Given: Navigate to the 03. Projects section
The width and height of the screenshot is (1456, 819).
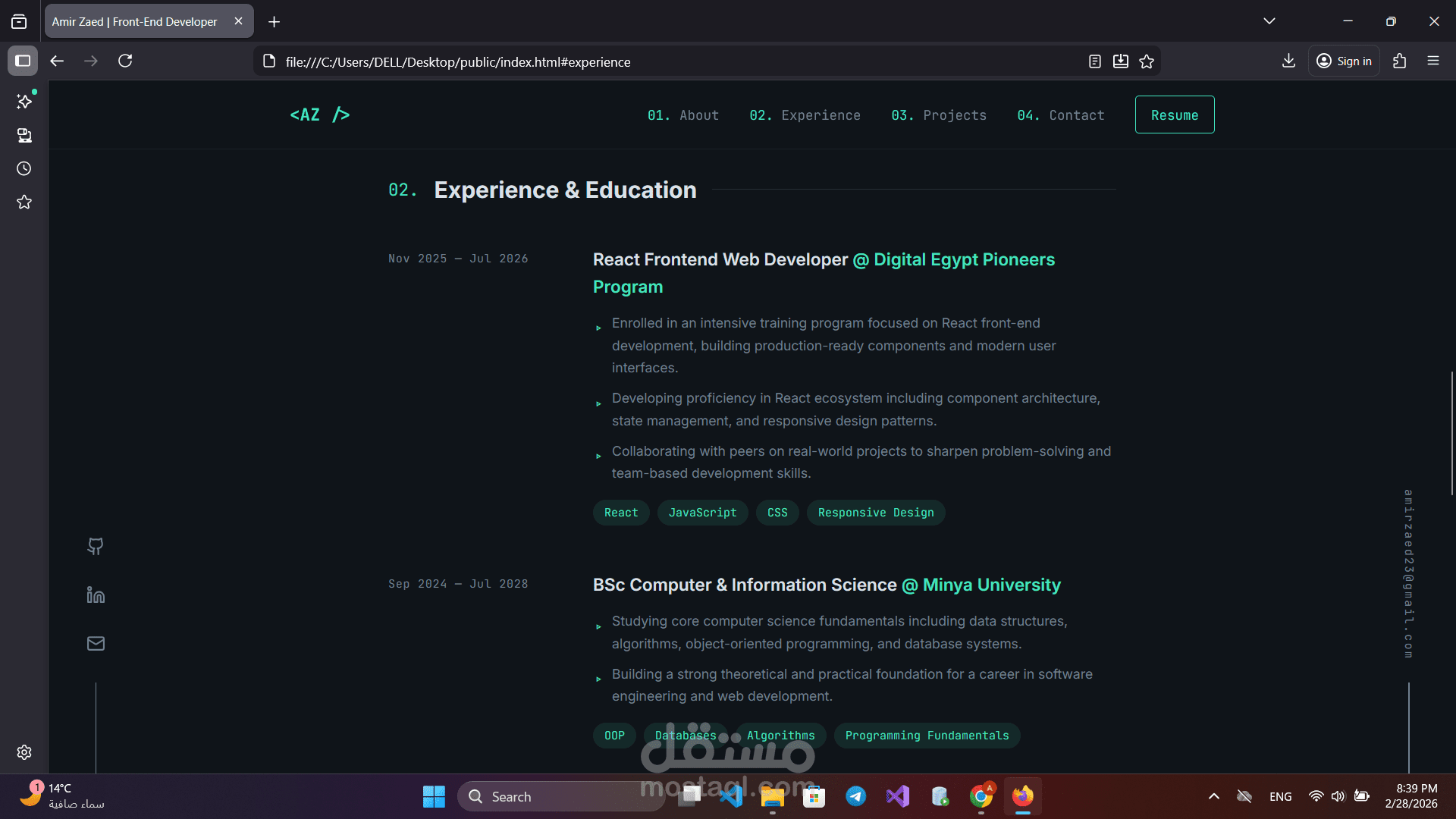Looking at the screenshot, I should [x=939, y=115].
